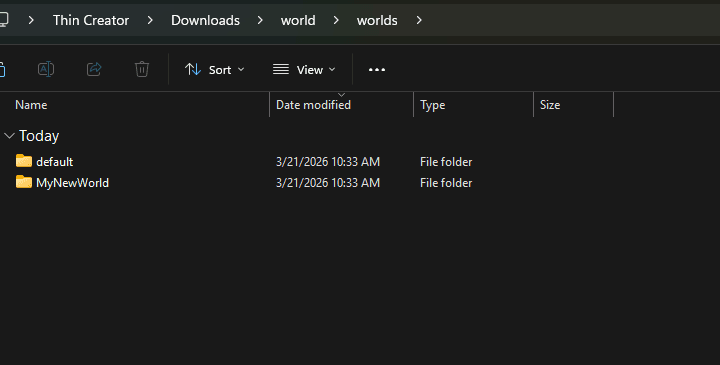The width and height of the screenshot is (720, 365).
Task: Click the This PC monitor icon in address bar
Action: point(4,20)
